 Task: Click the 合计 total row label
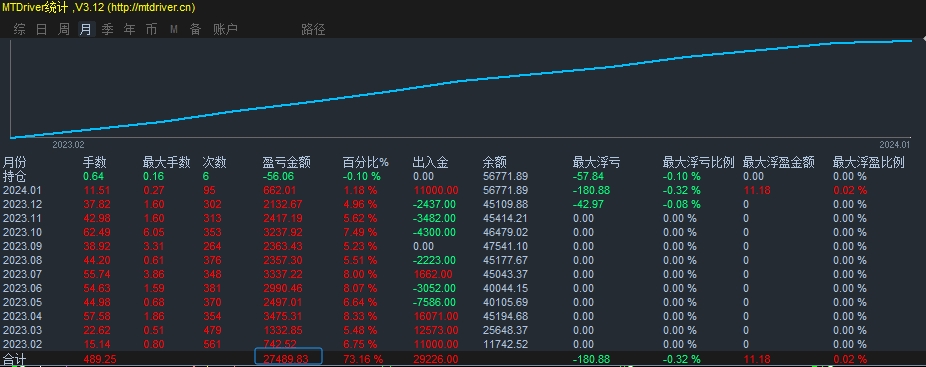(x=15, y=359)
